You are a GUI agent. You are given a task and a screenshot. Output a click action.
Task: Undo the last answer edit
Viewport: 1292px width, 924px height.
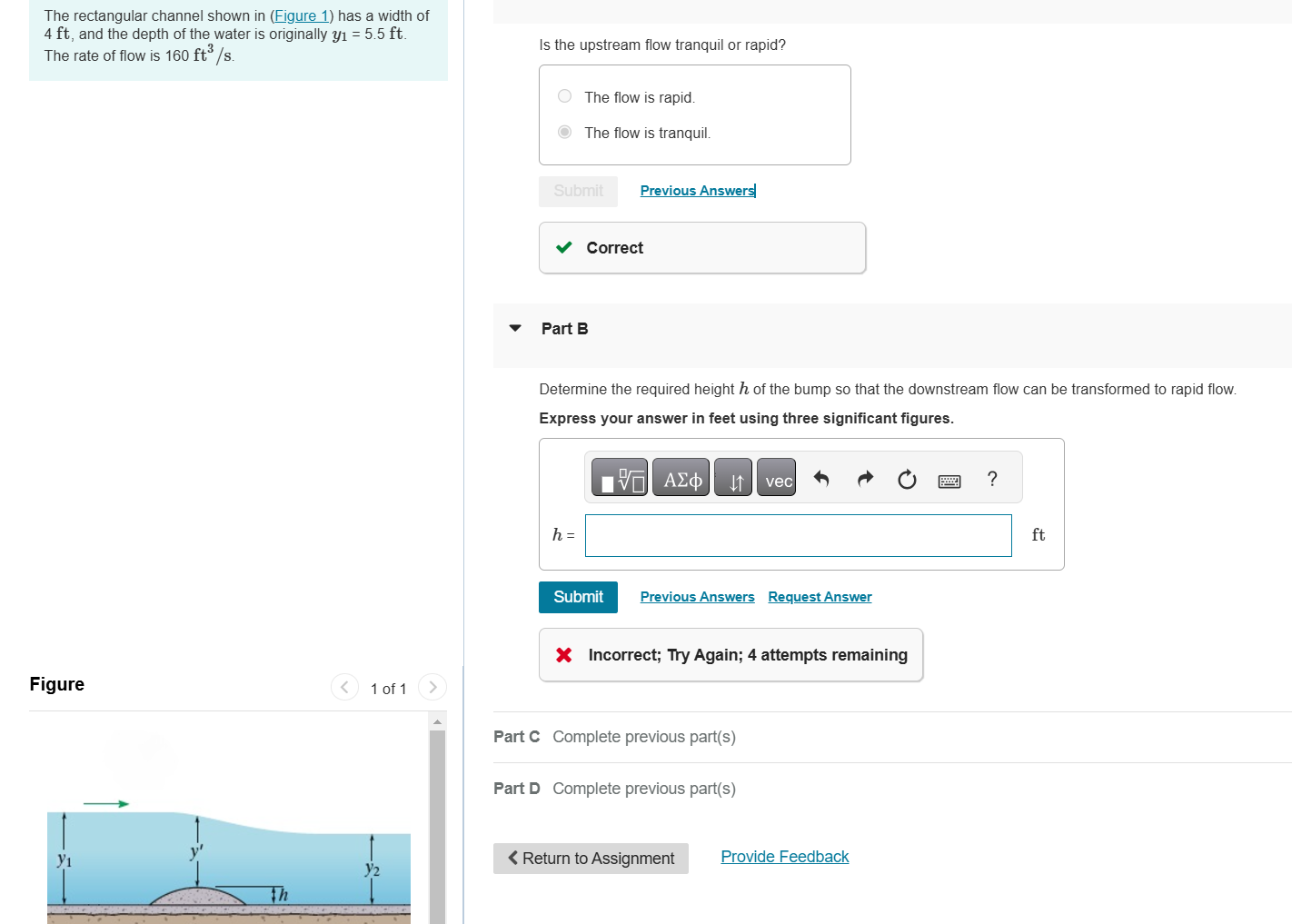(x=821, y=479)
